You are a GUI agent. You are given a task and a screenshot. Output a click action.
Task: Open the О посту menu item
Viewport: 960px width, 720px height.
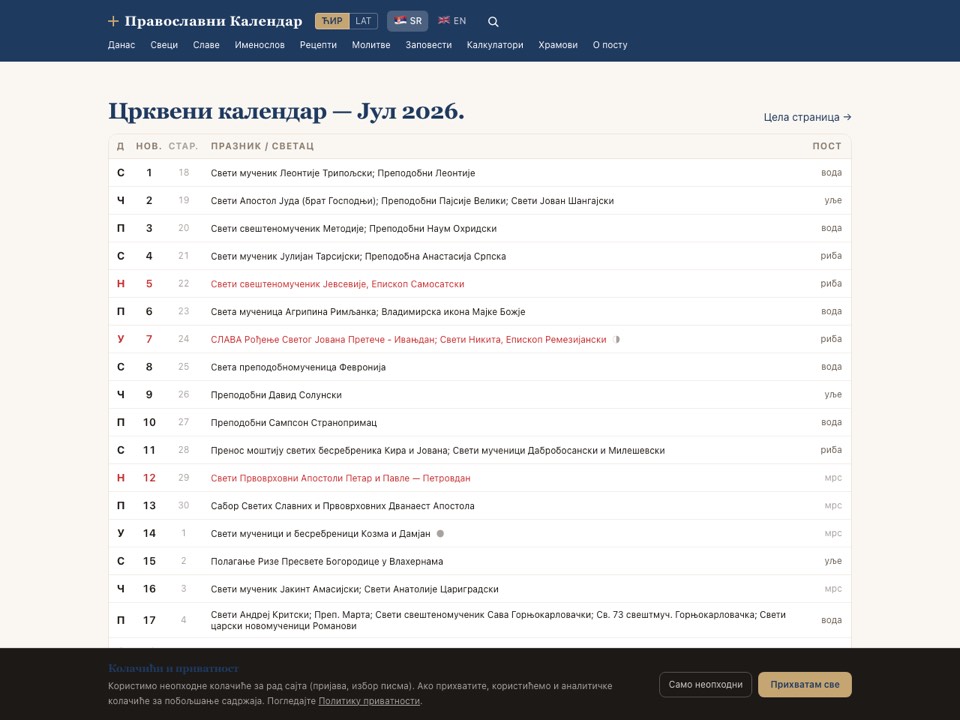coord(610,45)
